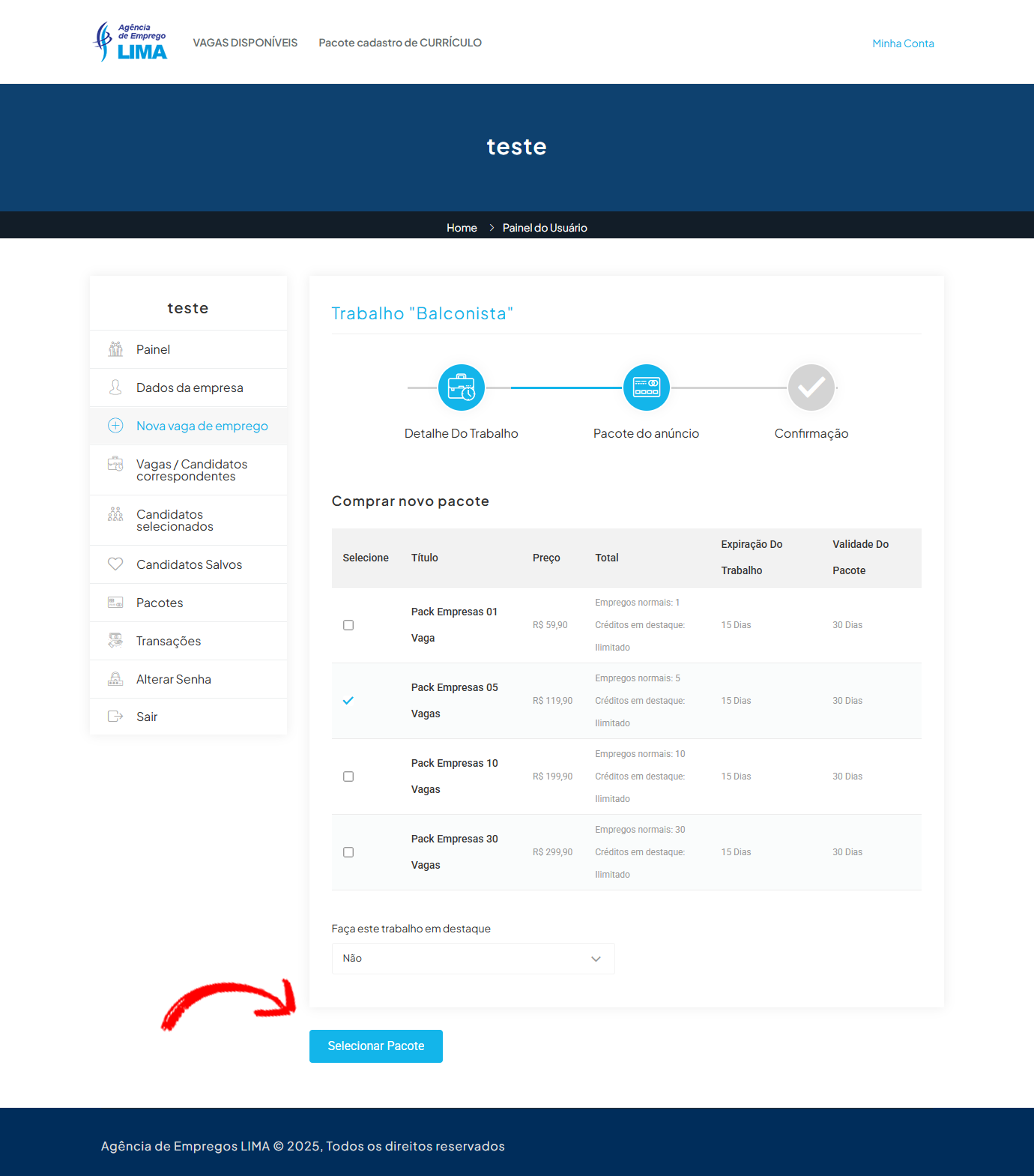
Task: Go to Pacote cadastro de CURRÍCULO menu
Action: tap(400, 43)
